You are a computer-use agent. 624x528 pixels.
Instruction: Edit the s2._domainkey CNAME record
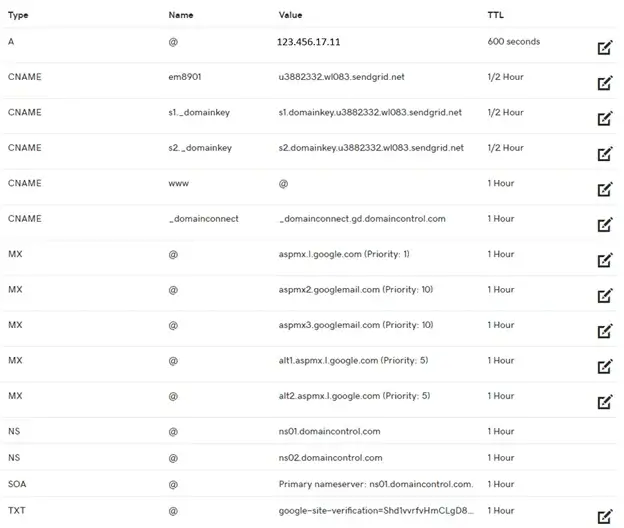point(605,154)
